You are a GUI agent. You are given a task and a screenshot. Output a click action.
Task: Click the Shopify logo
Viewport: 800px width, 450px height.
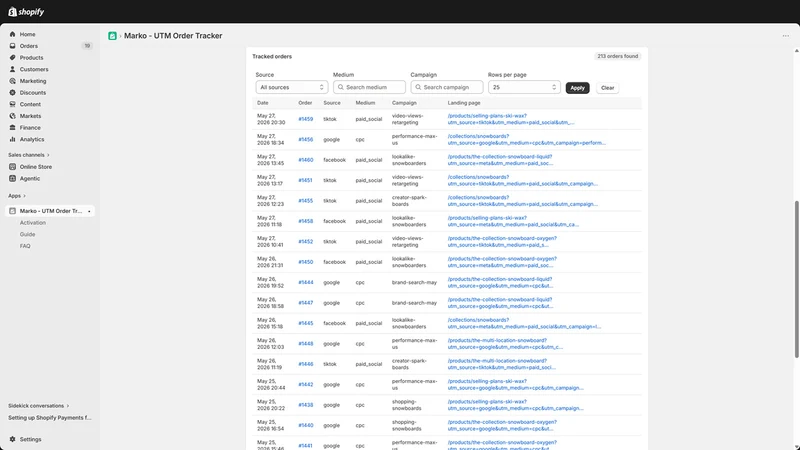[26, 11]
